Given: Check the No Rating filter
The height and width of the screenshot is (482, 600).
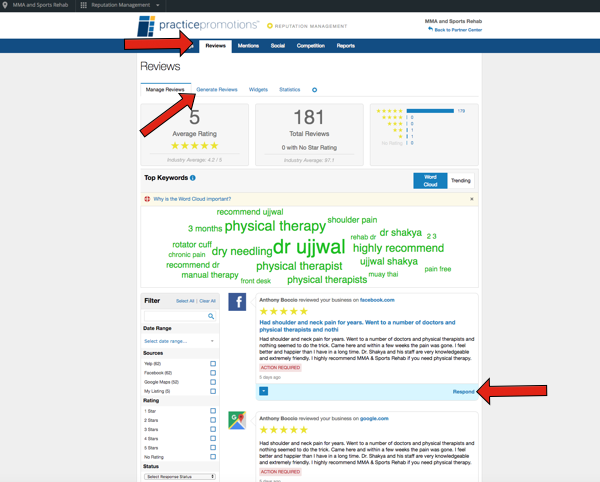Looking at the screenshot, I should 213,457.
